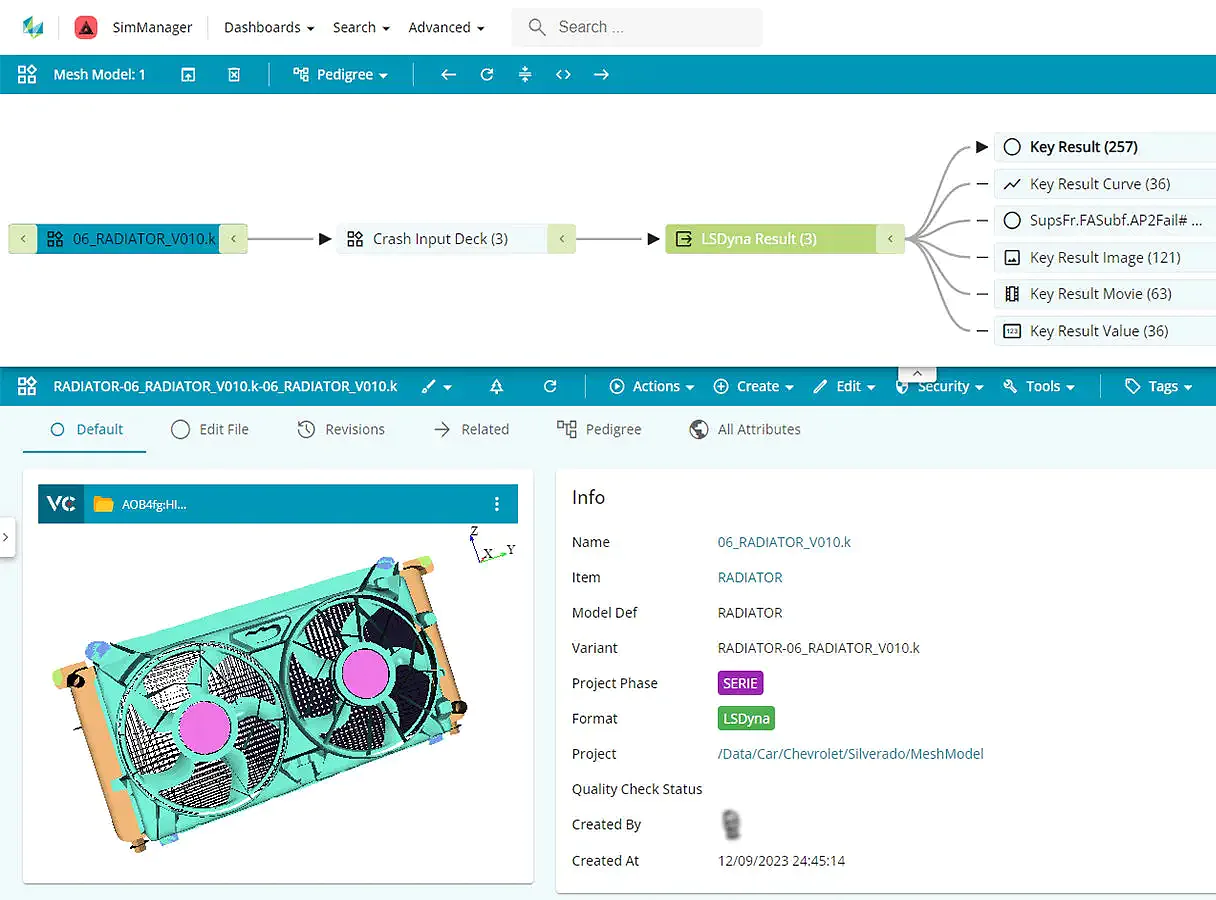
Task: Click the LSDyna format badge
Action: pos(746,718)
